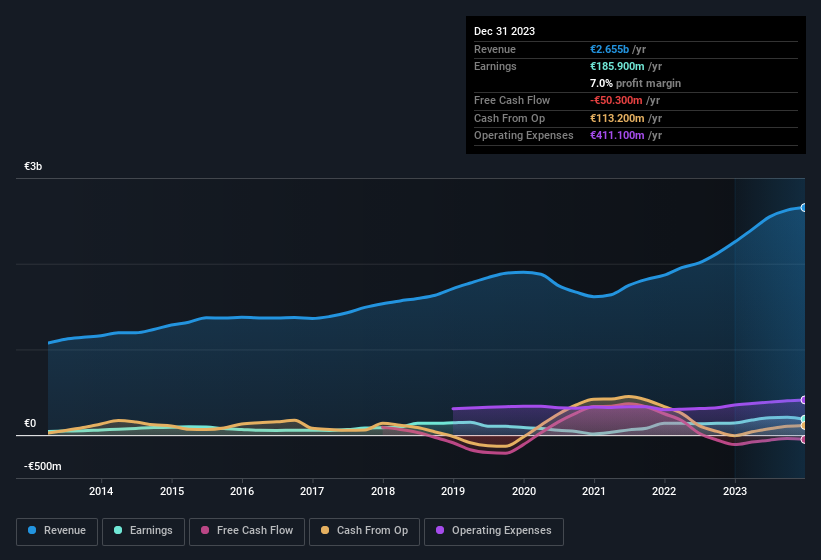Screen dimensions: 821x560
Task: Click the purple Operating Expenses line end marker
Action: [804, 400]
